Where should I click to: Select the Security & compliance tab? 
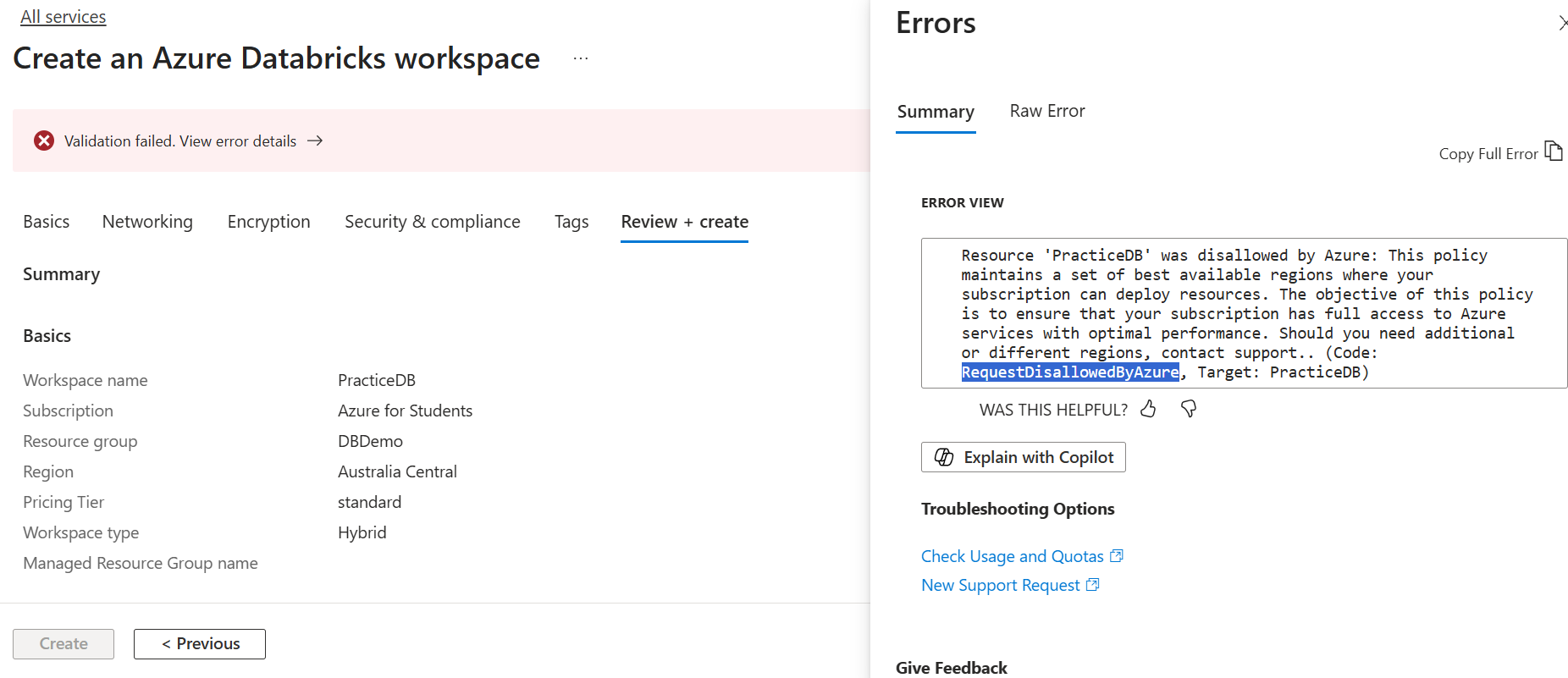pos(433,222)
